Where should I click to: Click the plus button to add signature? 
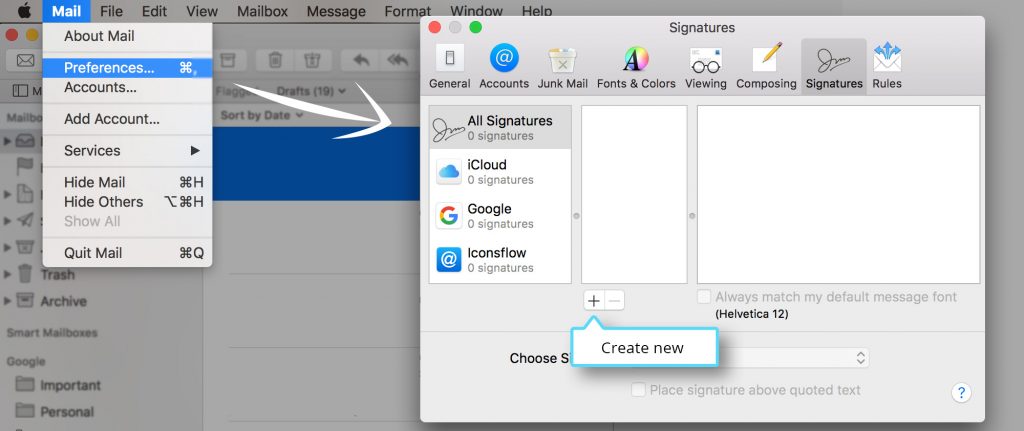[593, 301]
